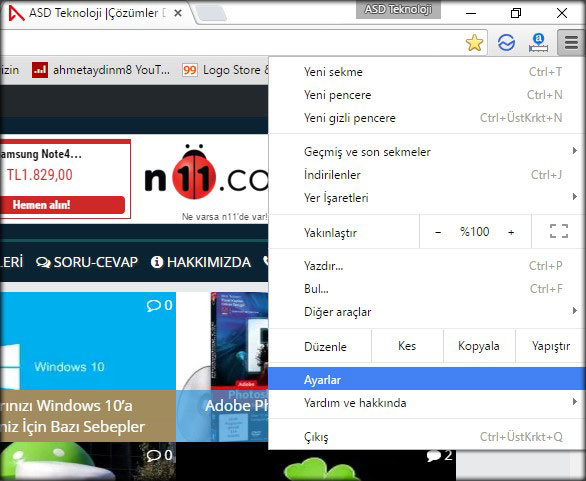
Task: Expand Yardım ve hakkında submenu
Action: point(427,403)
